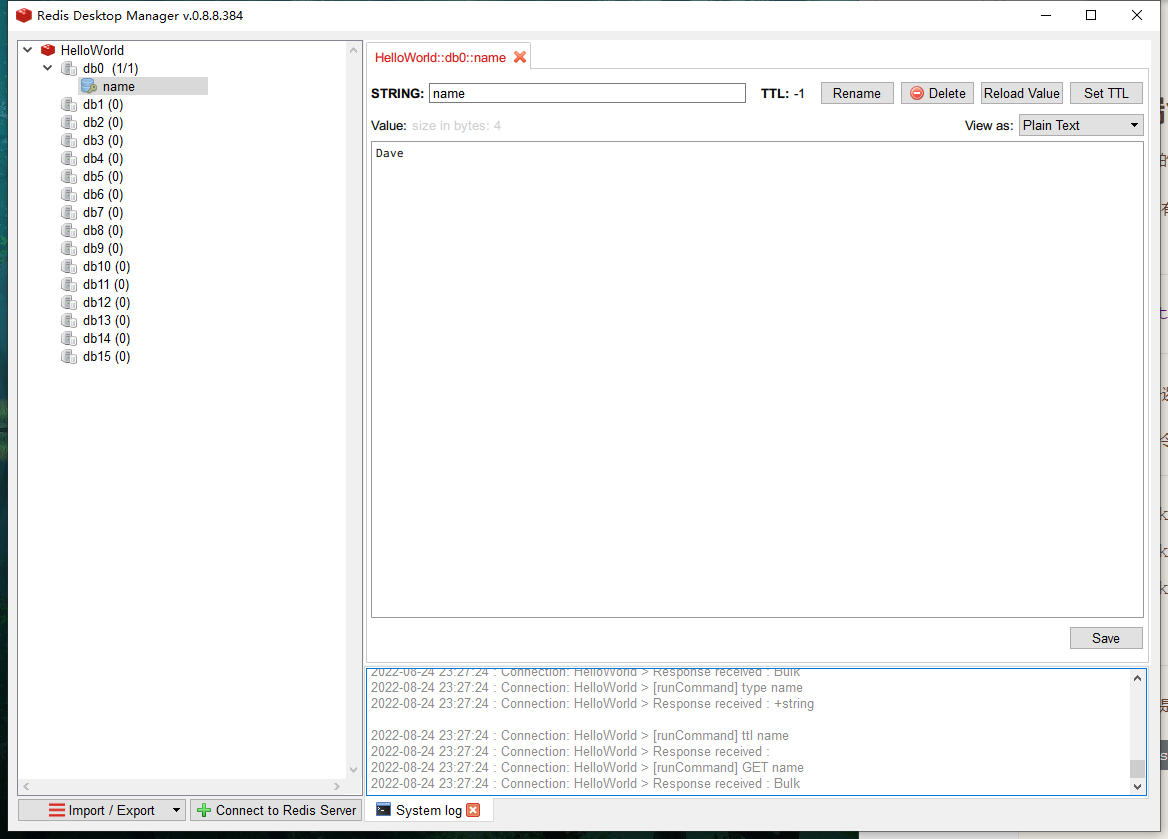Image resolution: width=1168 pixels, height=839 pixels.
Task: Click the db2 database icon
Action: pos(69,122)
